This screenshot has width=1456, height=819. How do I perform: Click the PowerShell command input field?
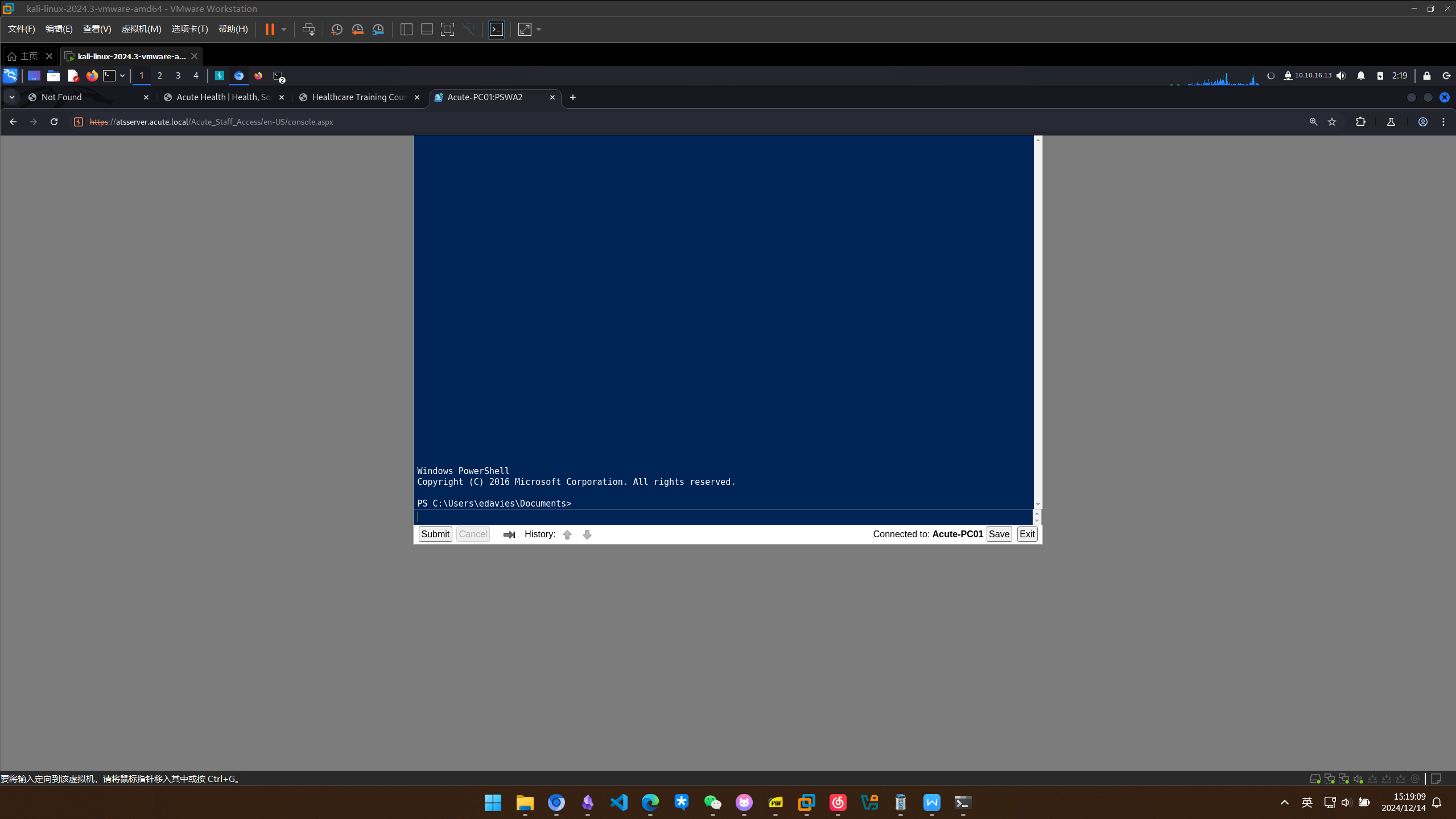[723, 517]
